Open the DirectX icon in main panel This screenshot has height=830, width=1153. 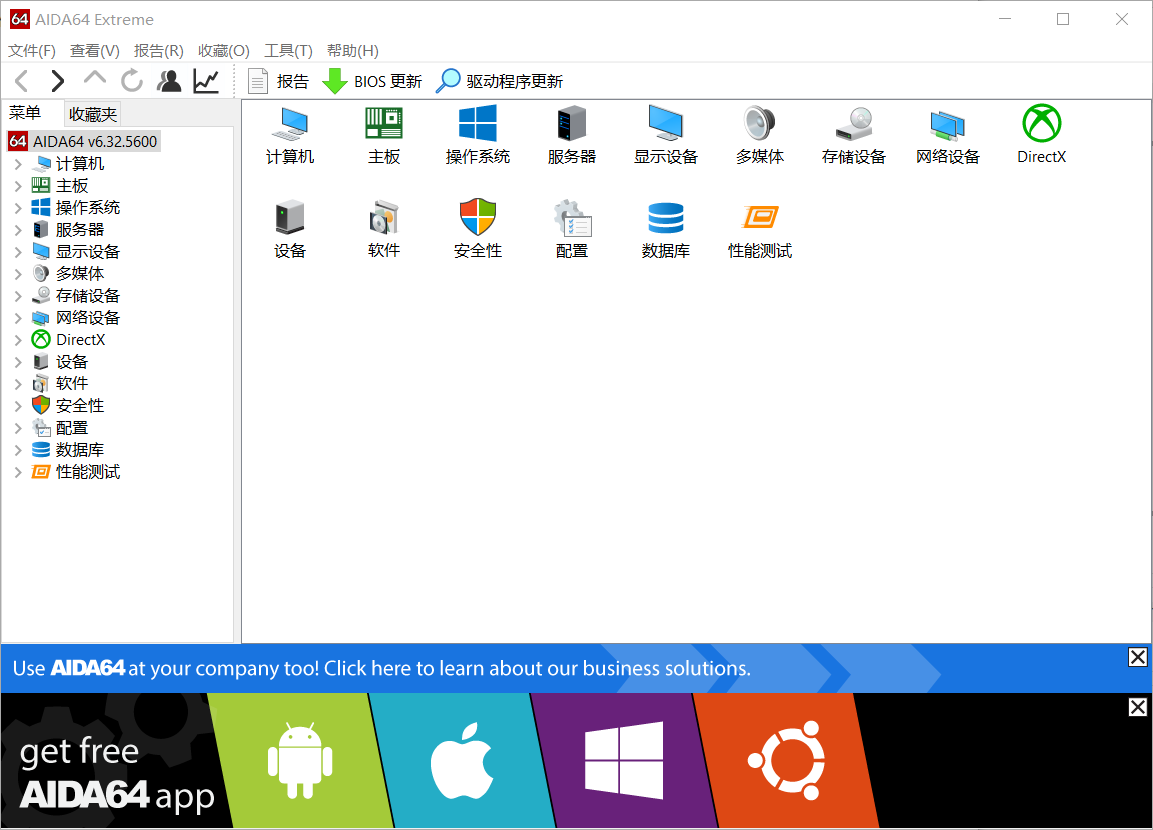coord(1041,135)
